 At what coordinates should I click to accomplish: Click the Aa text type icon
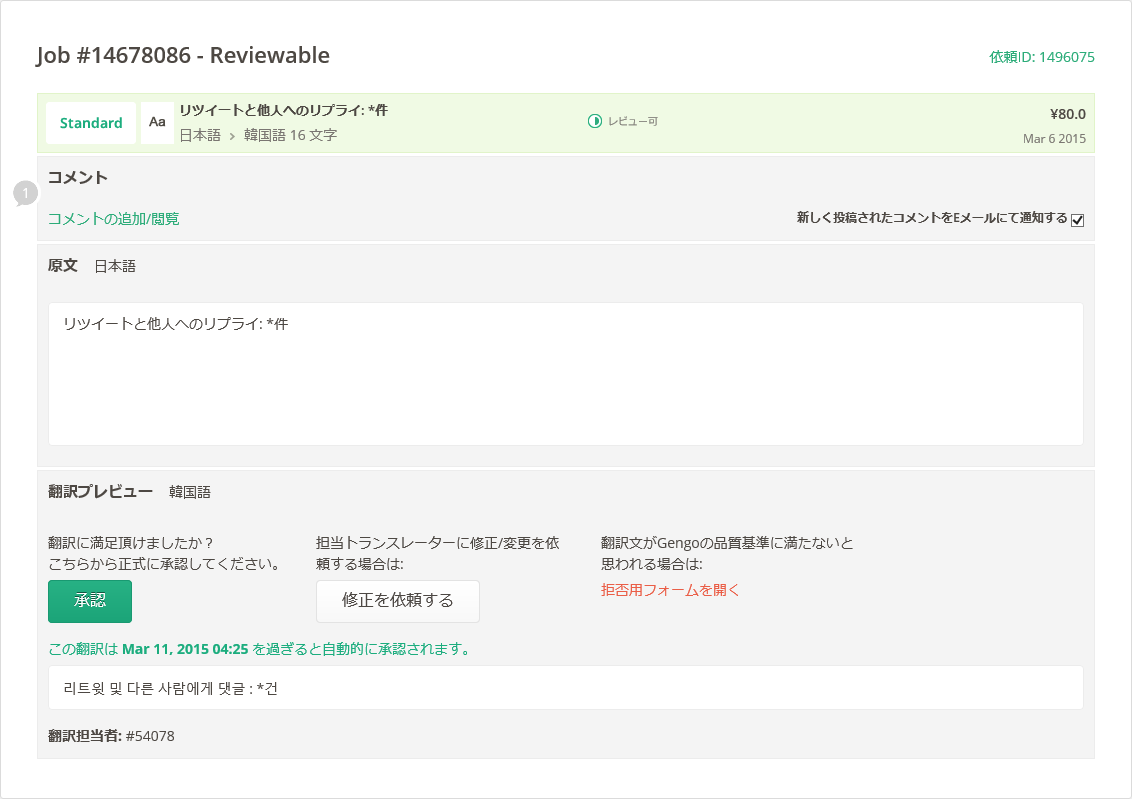point(157,122)
